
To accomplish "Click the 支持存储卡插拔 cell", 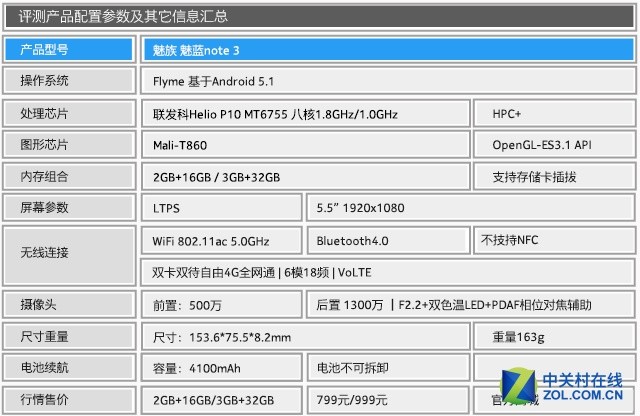I will 555,177.
